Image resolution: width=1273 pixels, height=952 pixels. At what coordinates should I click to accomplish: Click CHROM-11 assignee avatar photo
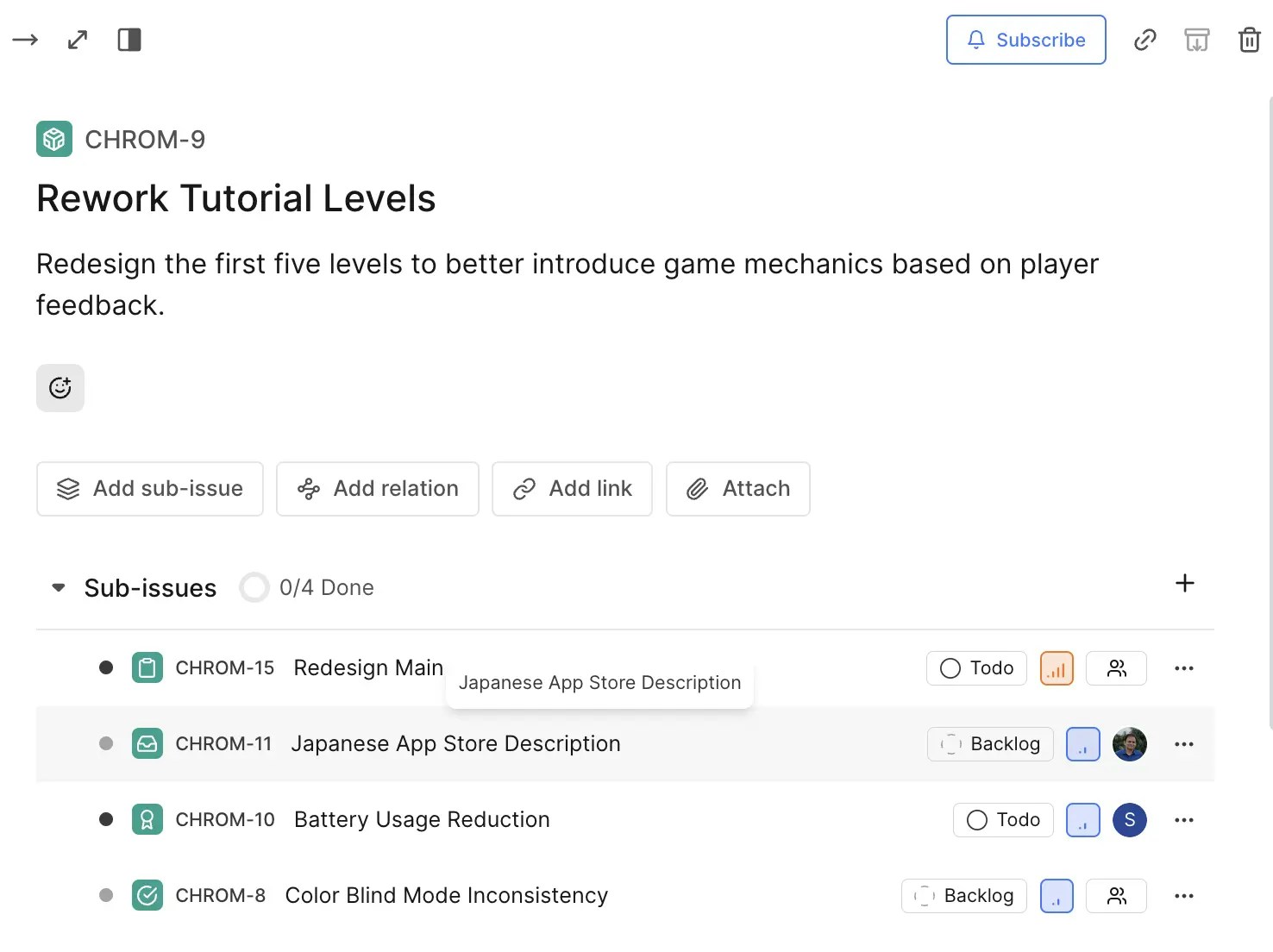1130,744
